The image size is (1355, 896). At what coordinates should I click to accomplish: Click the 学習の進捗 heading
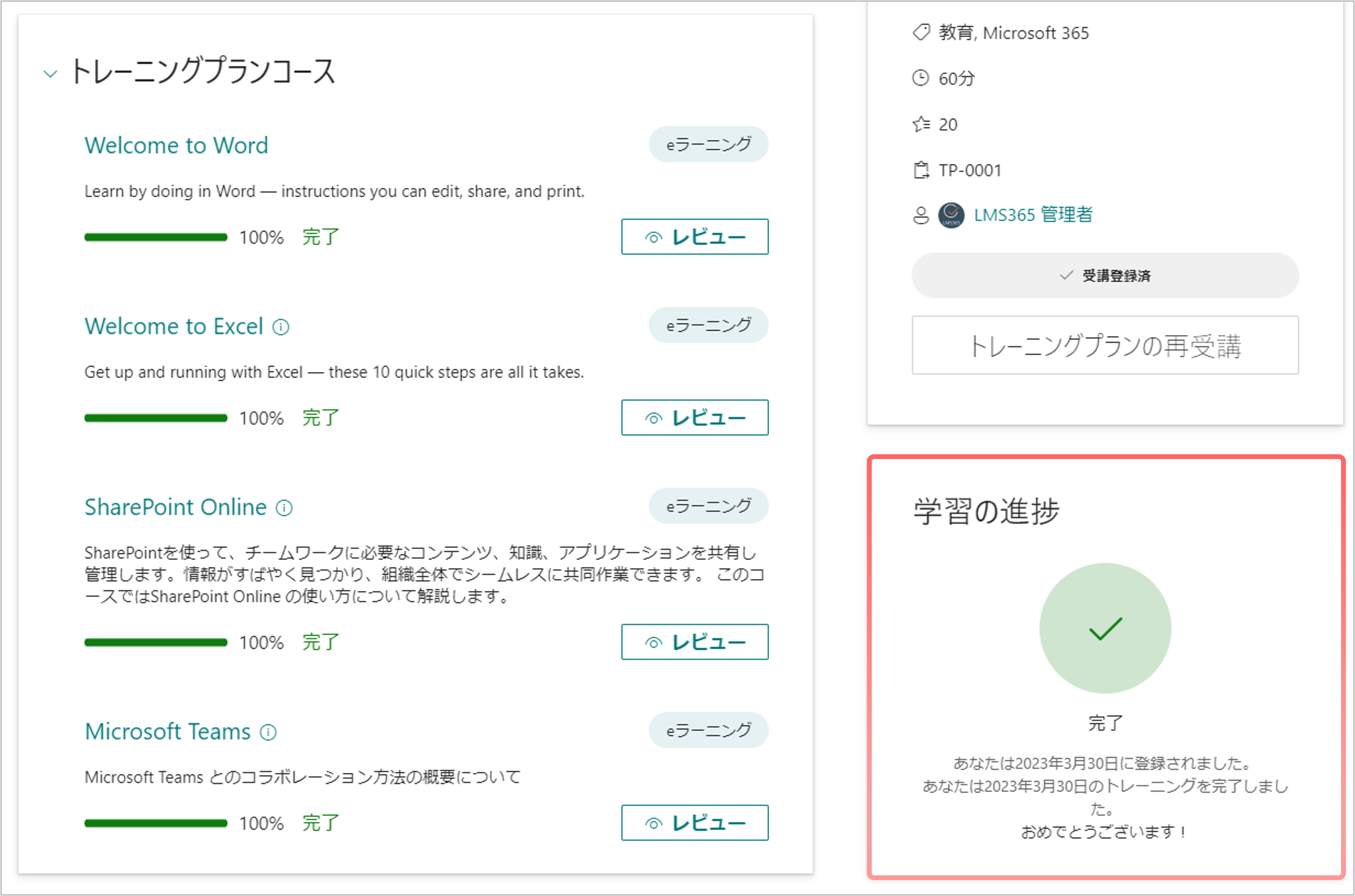pos(986,511)
